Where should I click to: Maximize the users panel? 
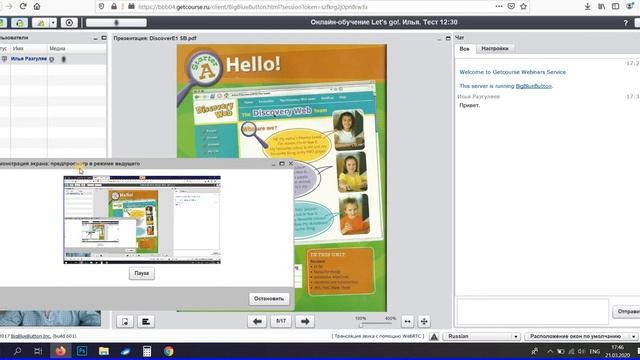click(104, 38)
